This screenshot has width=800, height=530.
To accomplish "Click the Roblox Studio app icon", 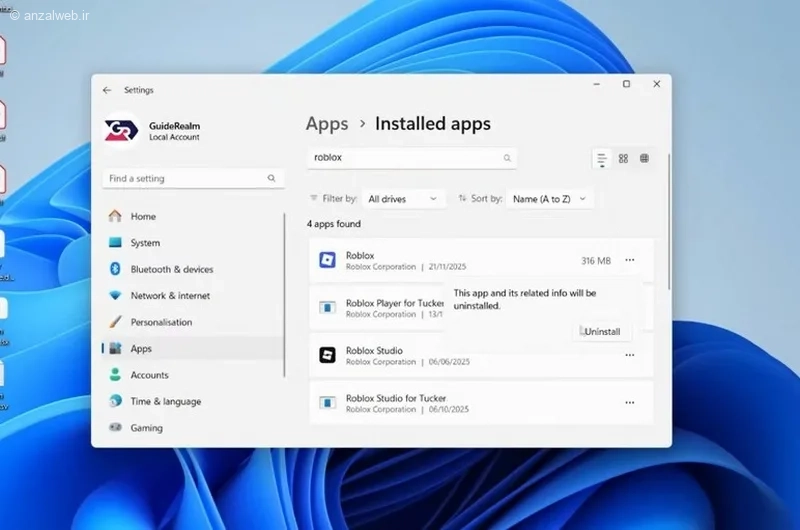I will point(327,355).
